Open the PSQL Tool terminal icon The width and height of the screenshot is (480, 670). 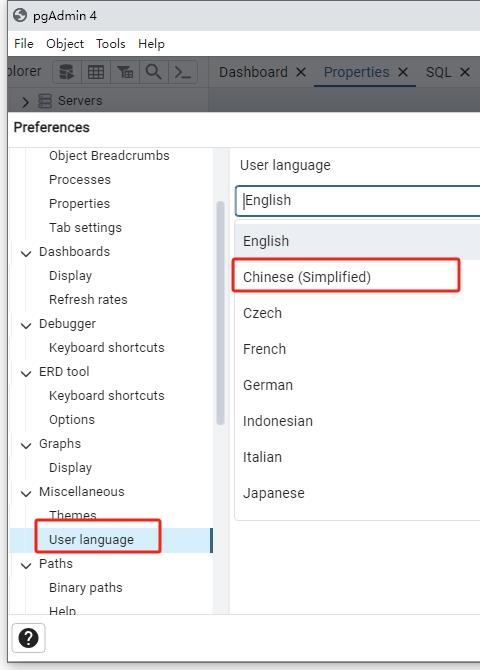click(183, 72)
